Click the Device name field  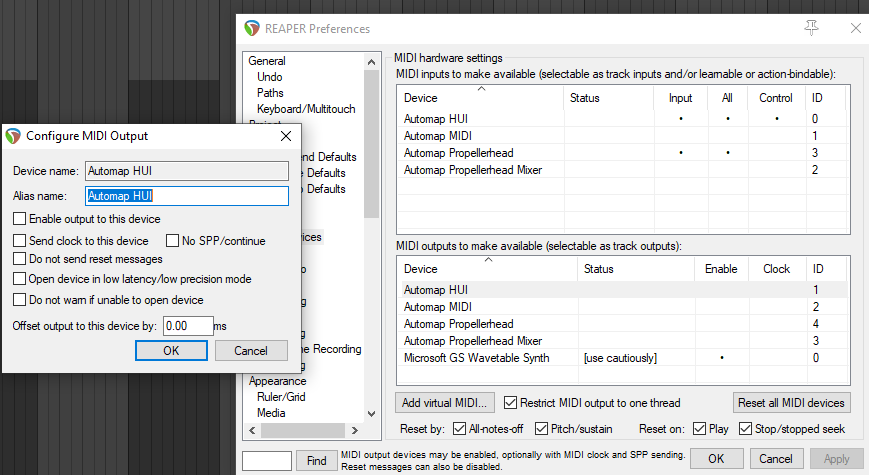coord(187,171)
